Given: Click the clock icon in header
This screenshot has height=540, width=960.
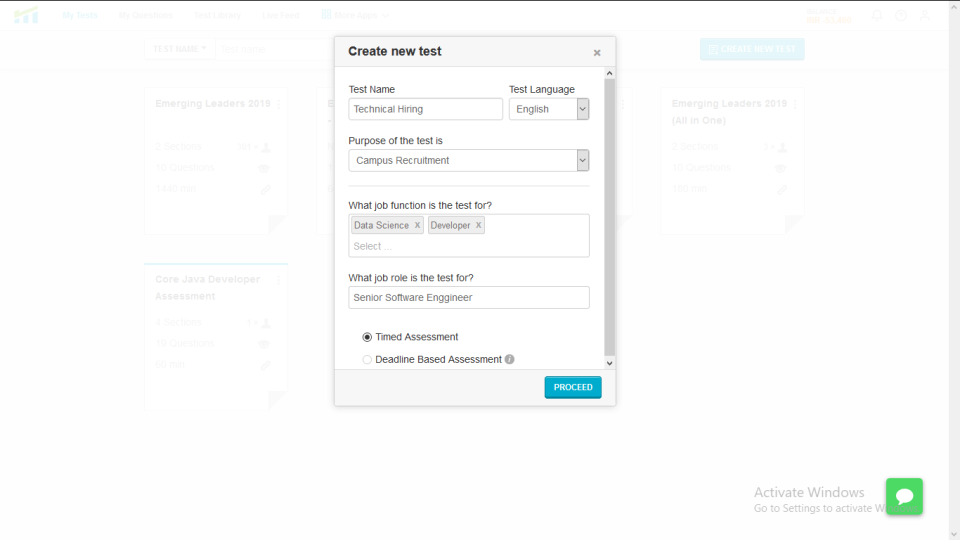Looking at the screenshot, I should [x=901, y=16].
